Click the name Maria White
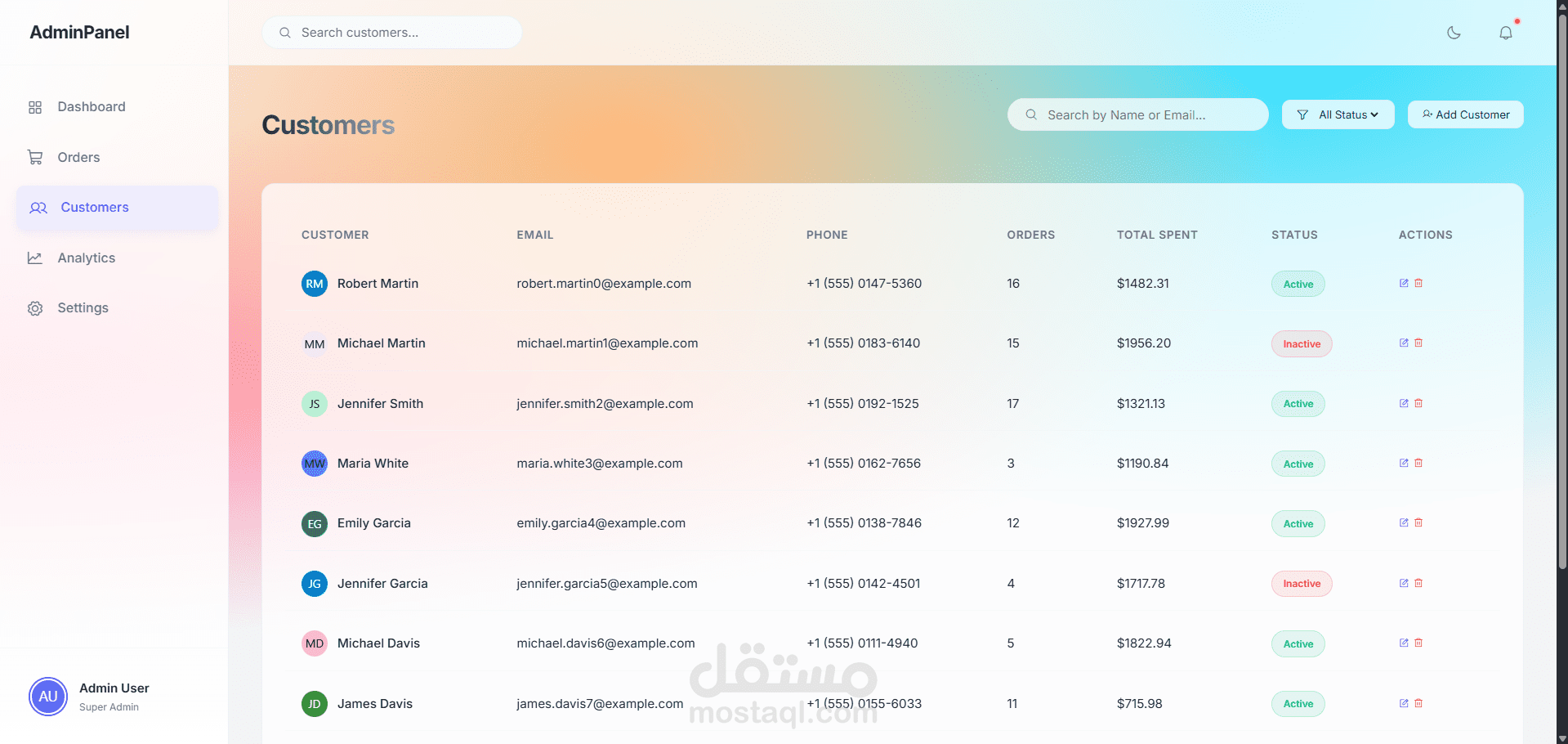This screenshot has width=1568, height=744. point(373,464)
